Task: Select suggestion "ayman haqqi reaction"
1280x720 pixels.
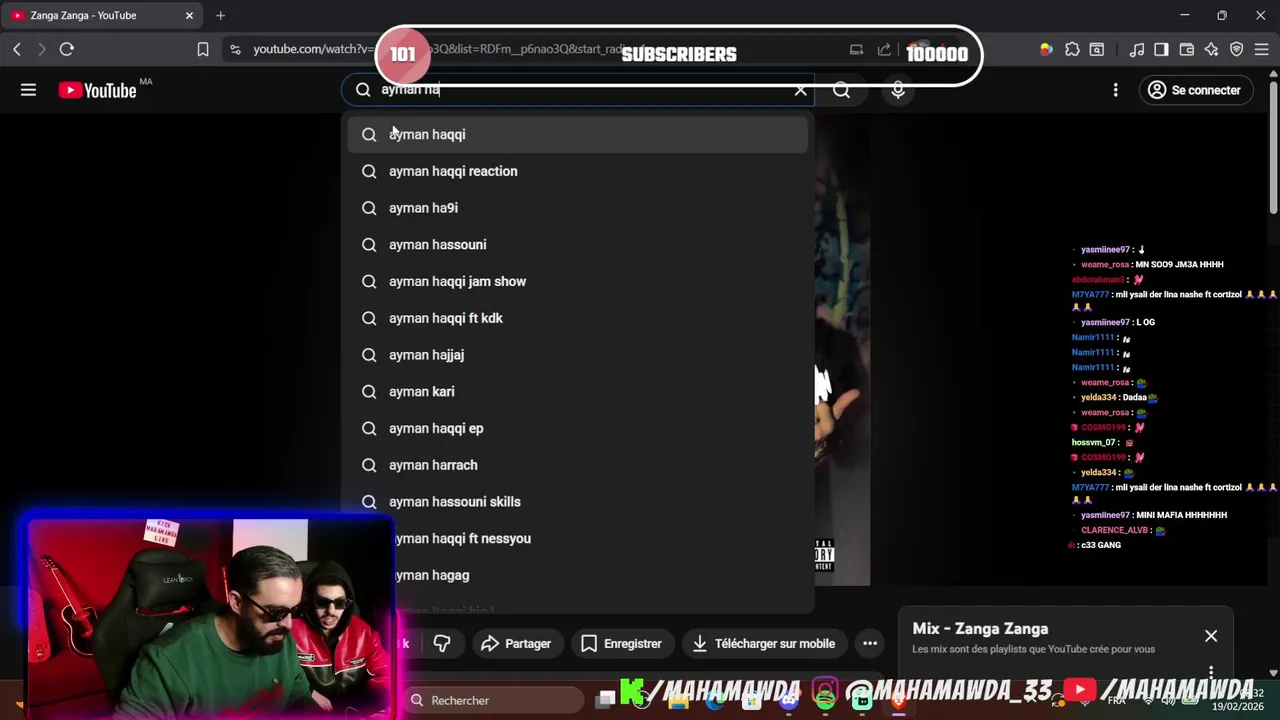Action: coord(578,171)
